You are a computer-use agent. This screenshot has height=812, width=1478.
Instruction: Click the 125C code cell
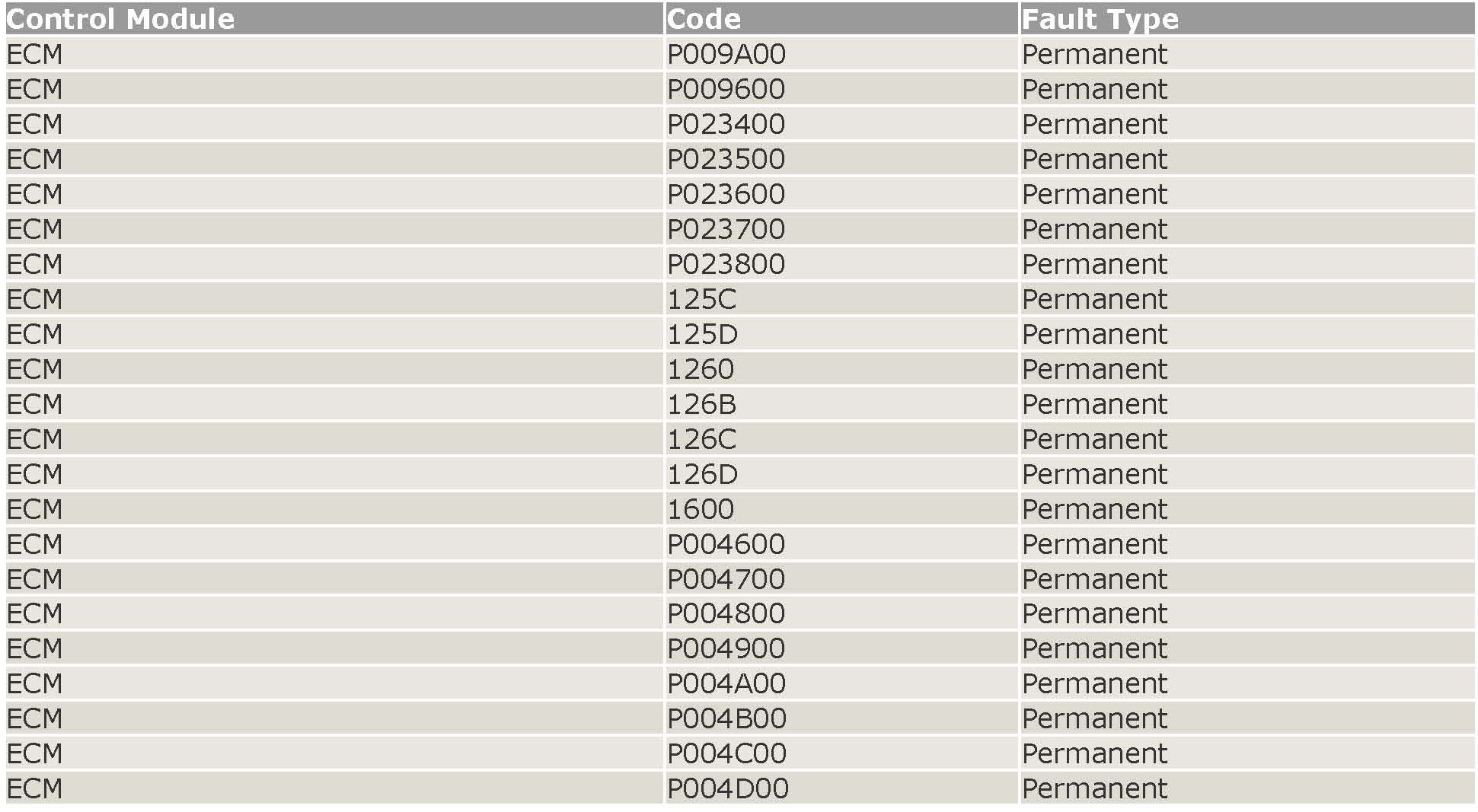coord(701,299)
